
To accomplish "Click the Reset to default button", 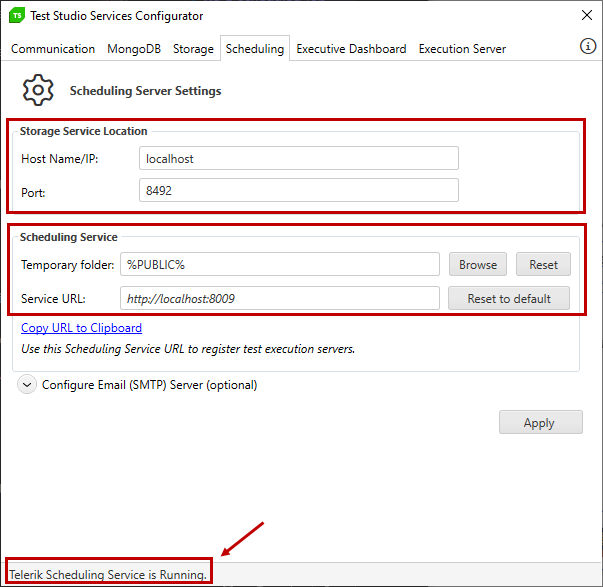I will pos(509,298).
